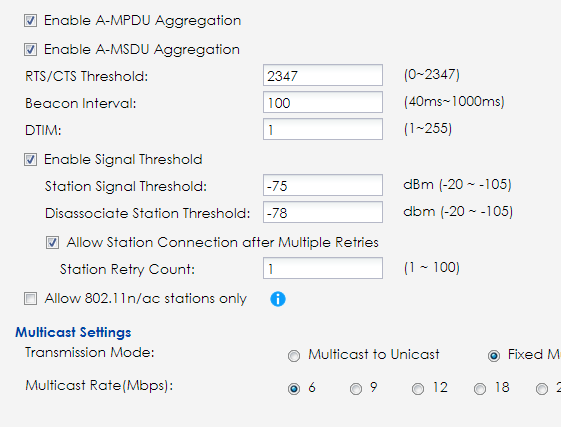Choose multicast rate 12 Mbps
561x431 pixels.
[418, 389]
